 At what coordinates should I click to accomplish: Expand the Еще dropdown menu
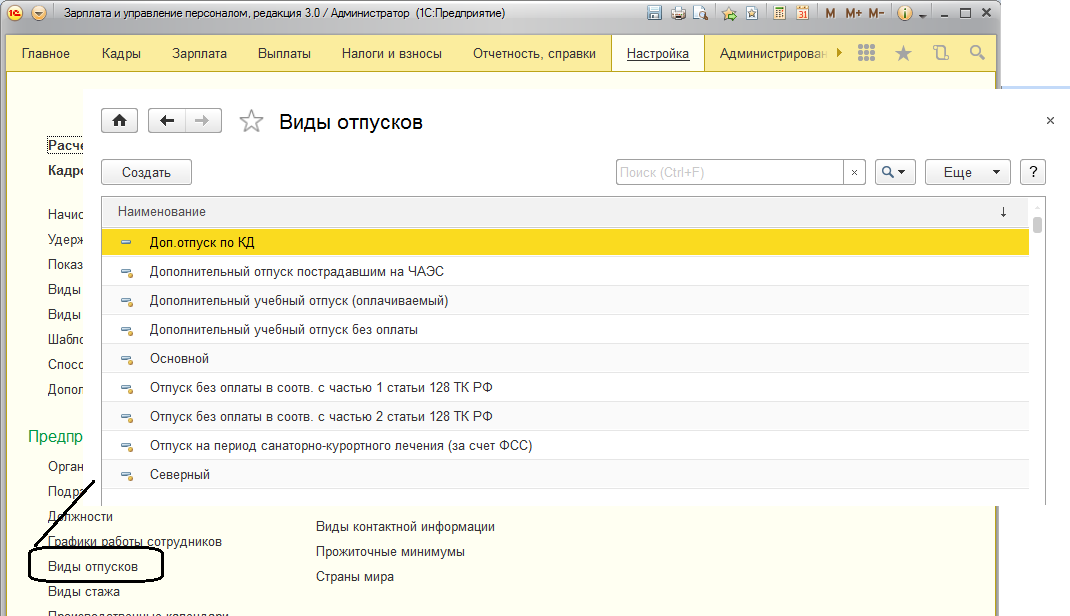(967, 172)
